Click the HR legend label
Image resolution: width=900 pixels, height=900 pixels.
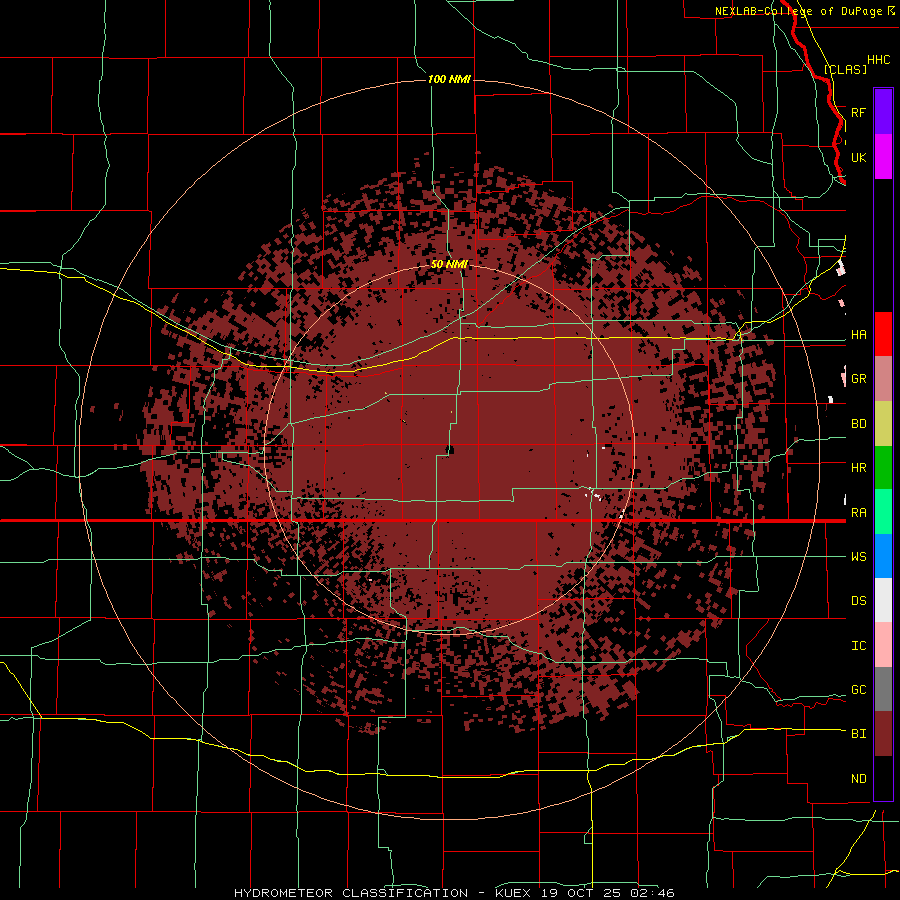tap(858, 468)
